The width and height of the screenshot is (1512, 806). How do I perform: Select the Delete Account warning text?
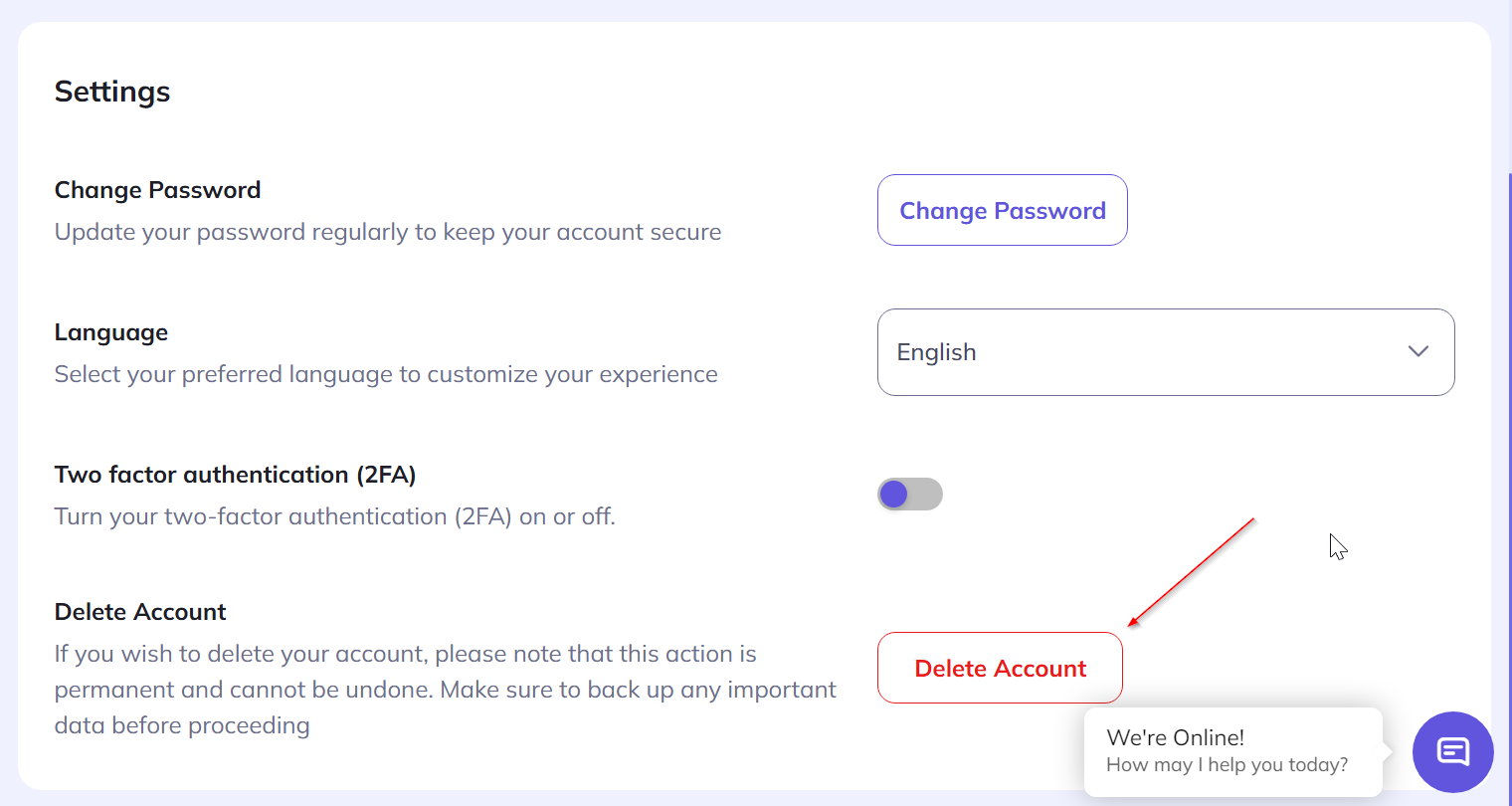tap(445, 689)
